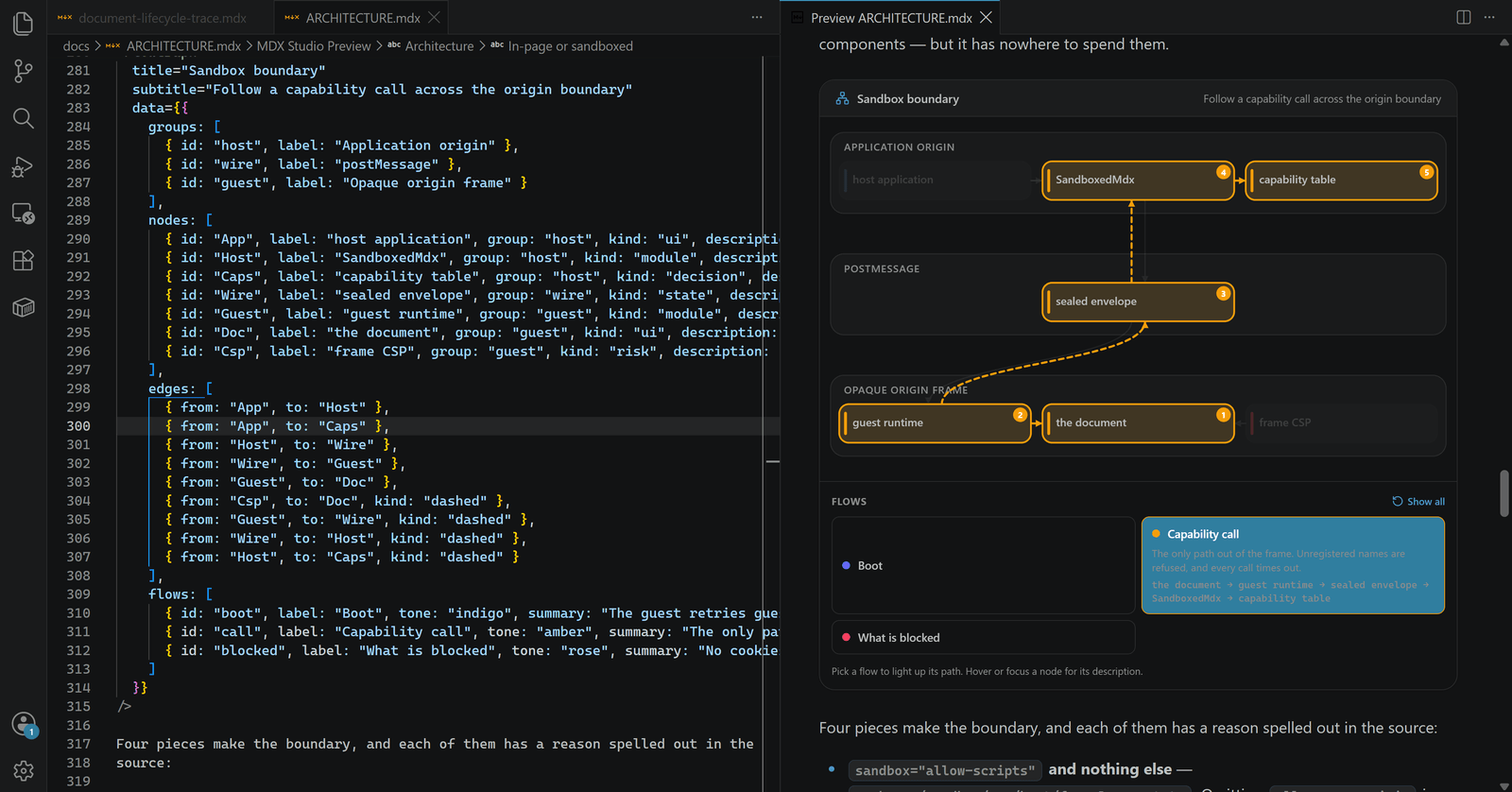Viewport: 1512px width, 792px height.
Task: Click the MDX Studio Preview breadcrumb
Action: (x=314, y=45)
